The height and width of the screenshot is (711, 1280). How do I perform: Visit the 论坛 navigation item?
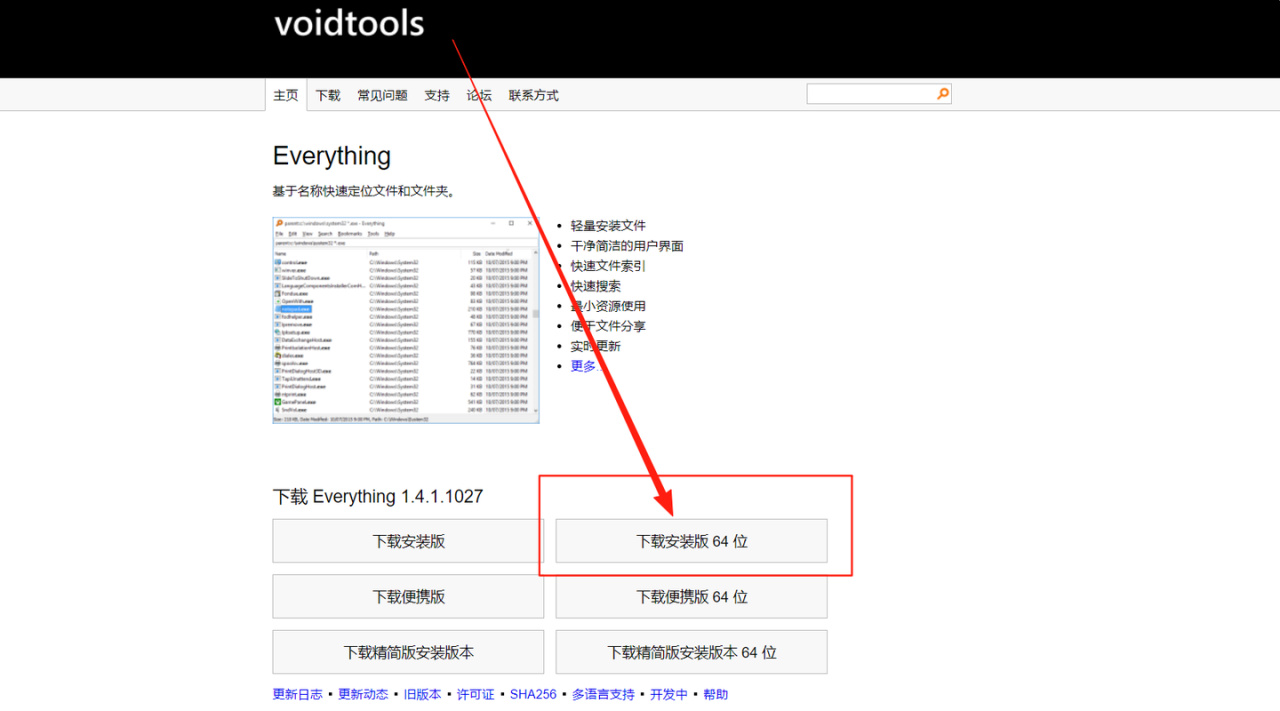(x=479, y=95)
